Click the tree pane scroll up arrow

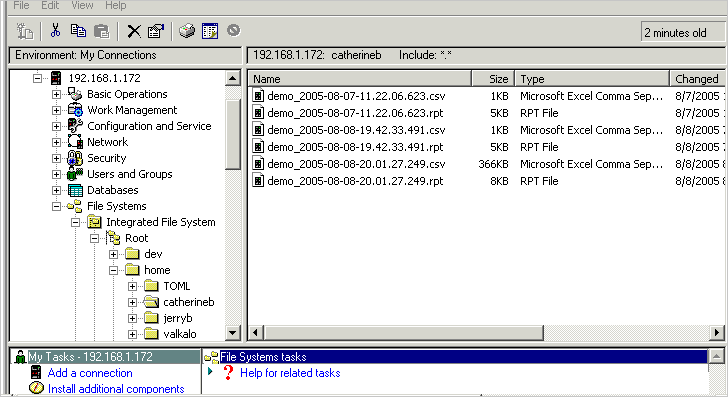coord(233,78)
